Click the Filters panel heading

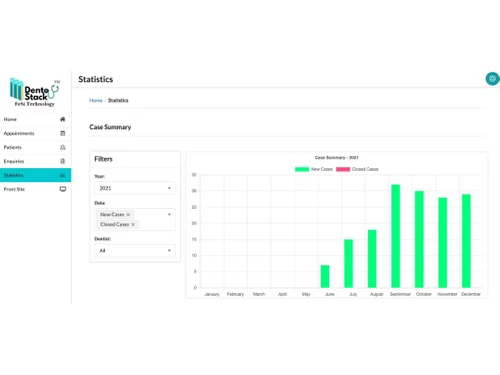pyautogui.click(x=103, y=159)
